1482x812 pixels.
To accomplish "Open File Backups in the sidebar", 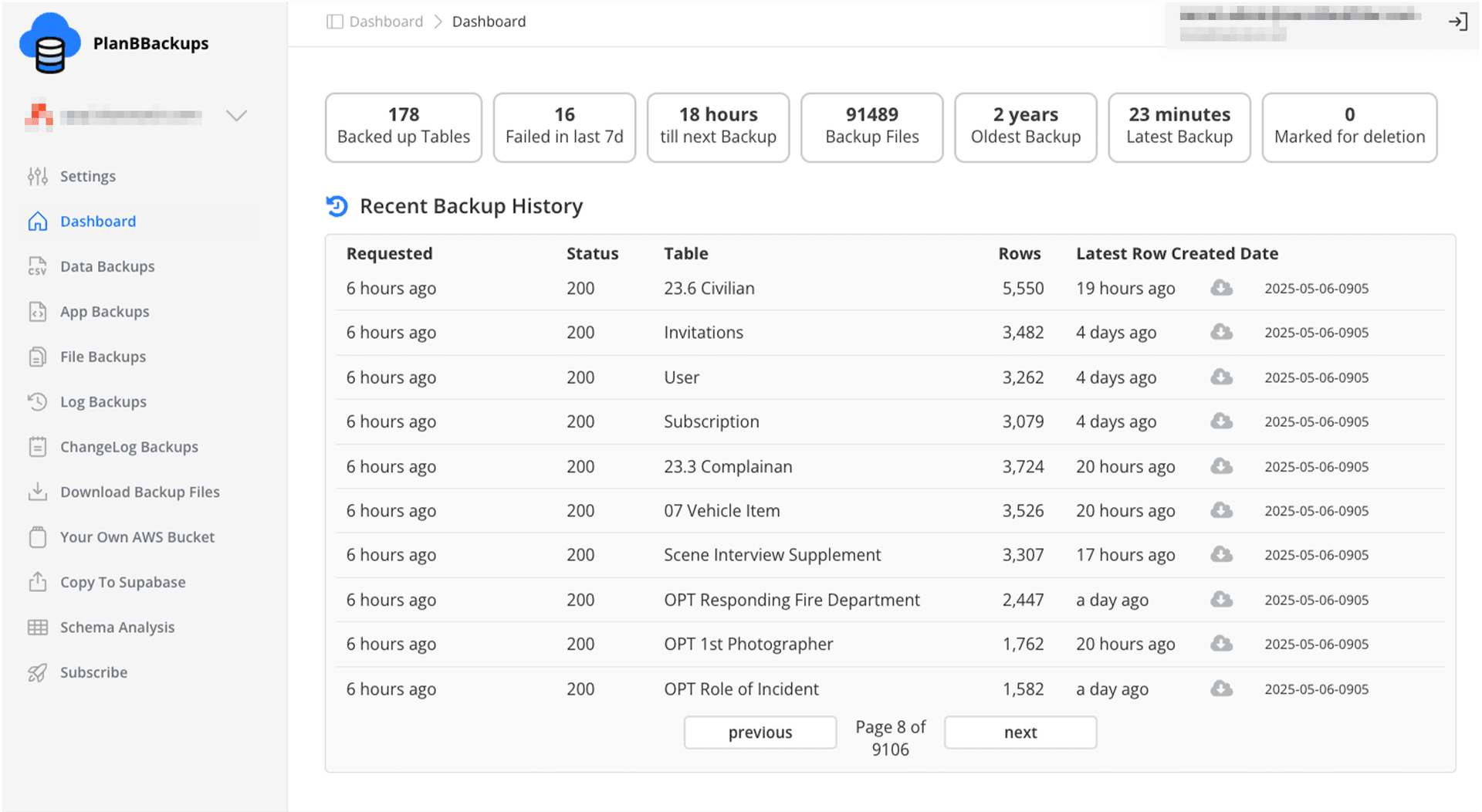I will (103, 357).
